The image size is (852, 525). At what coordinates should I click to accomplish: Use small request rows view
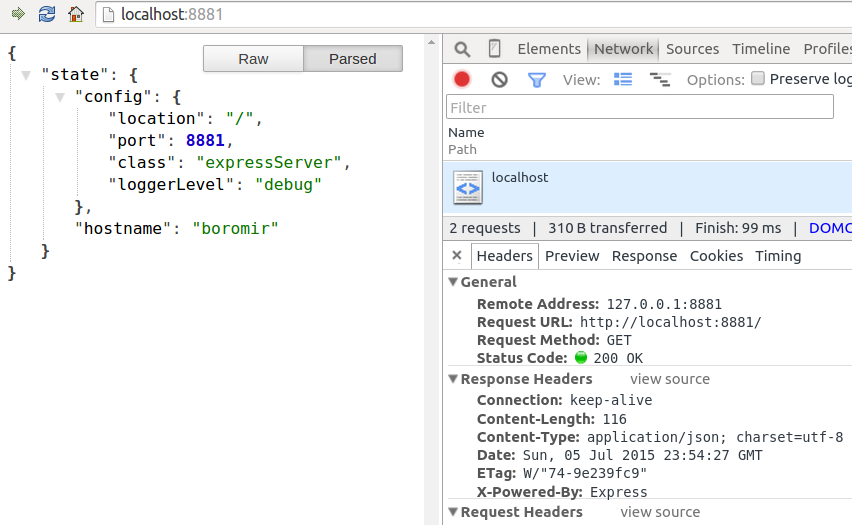click(x=660, y=80)
